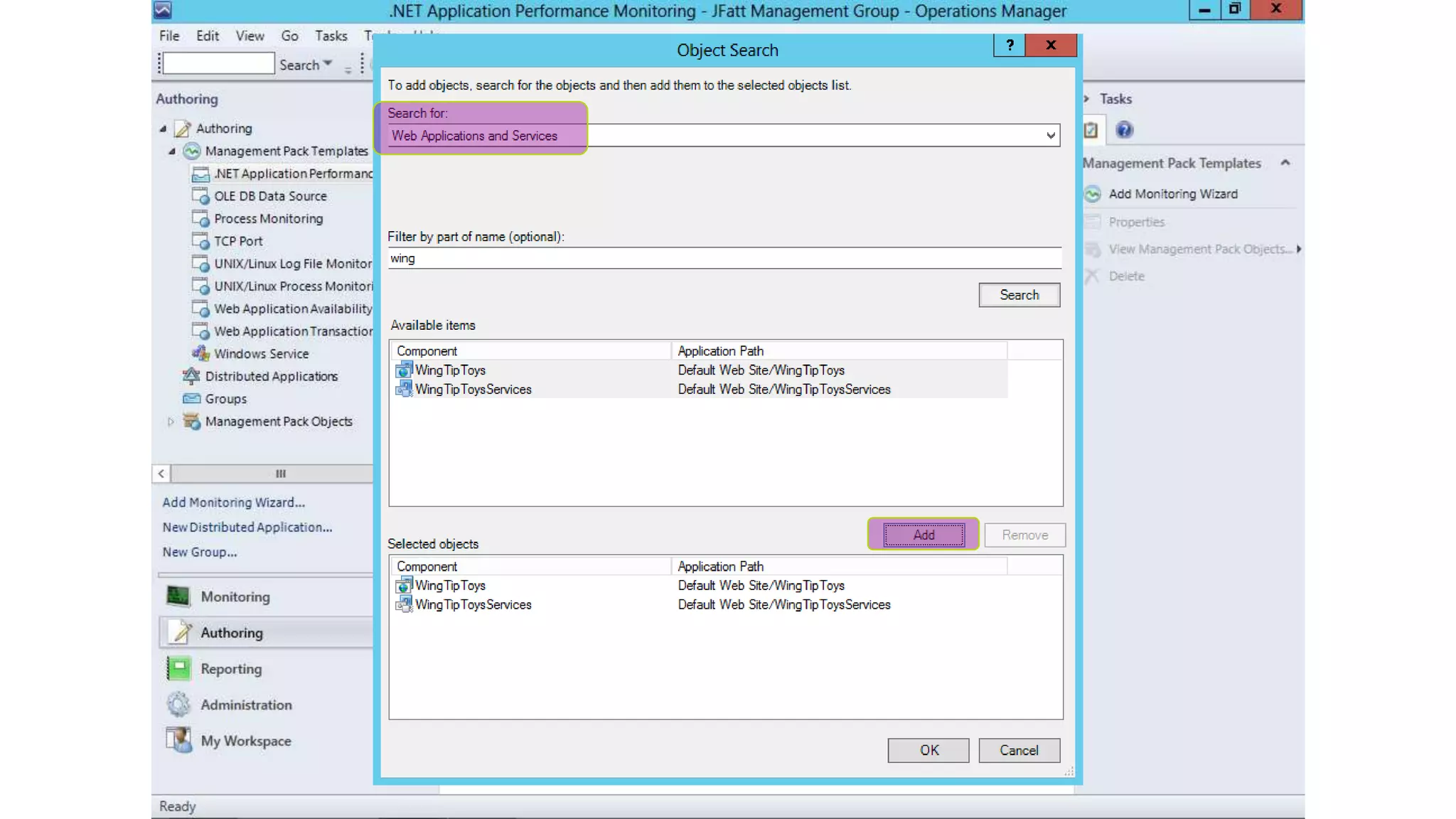Screen dimensions: 1456x819
Task: Click the Administration gear icon
Action: tap(178, 705)
